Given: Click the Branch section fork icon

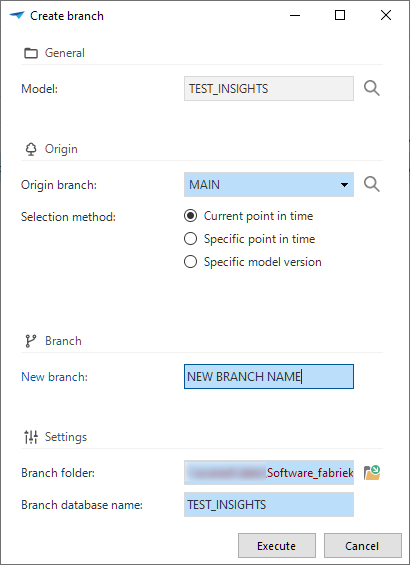Looking at the screenshot, I should [31, 341].
